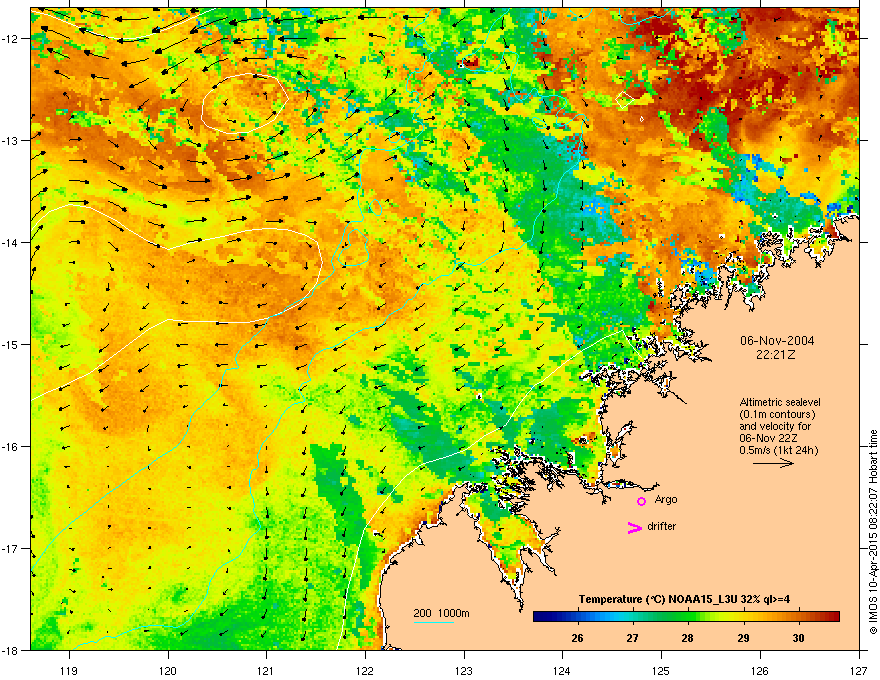Click the Temperature NOAA15_L3U colorbar title

pyautogui.click(x=684, y=599)
